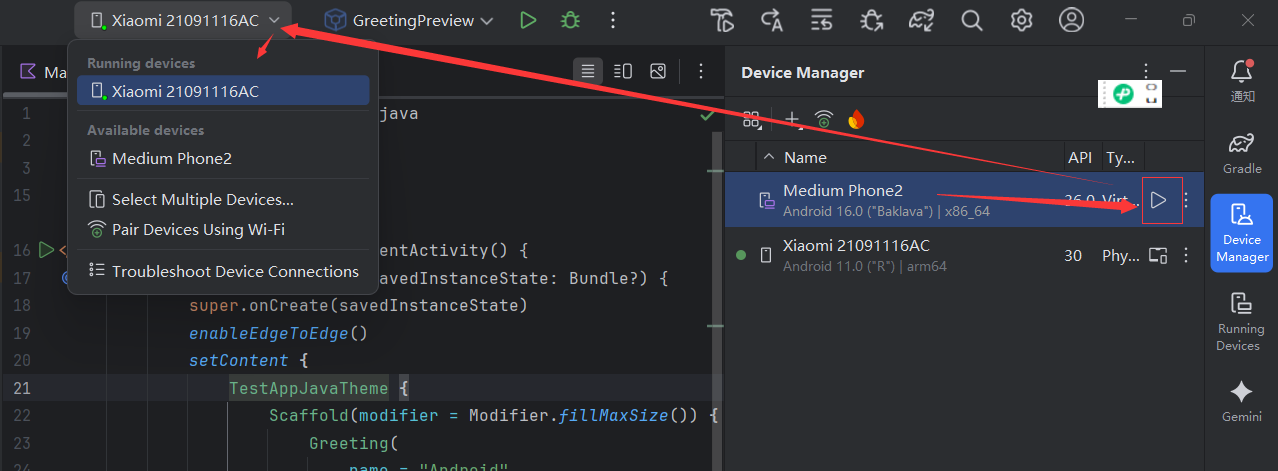Open Firebase flame icon in Device Manager
Viewport: 1278px width, 471px height.
856,119
